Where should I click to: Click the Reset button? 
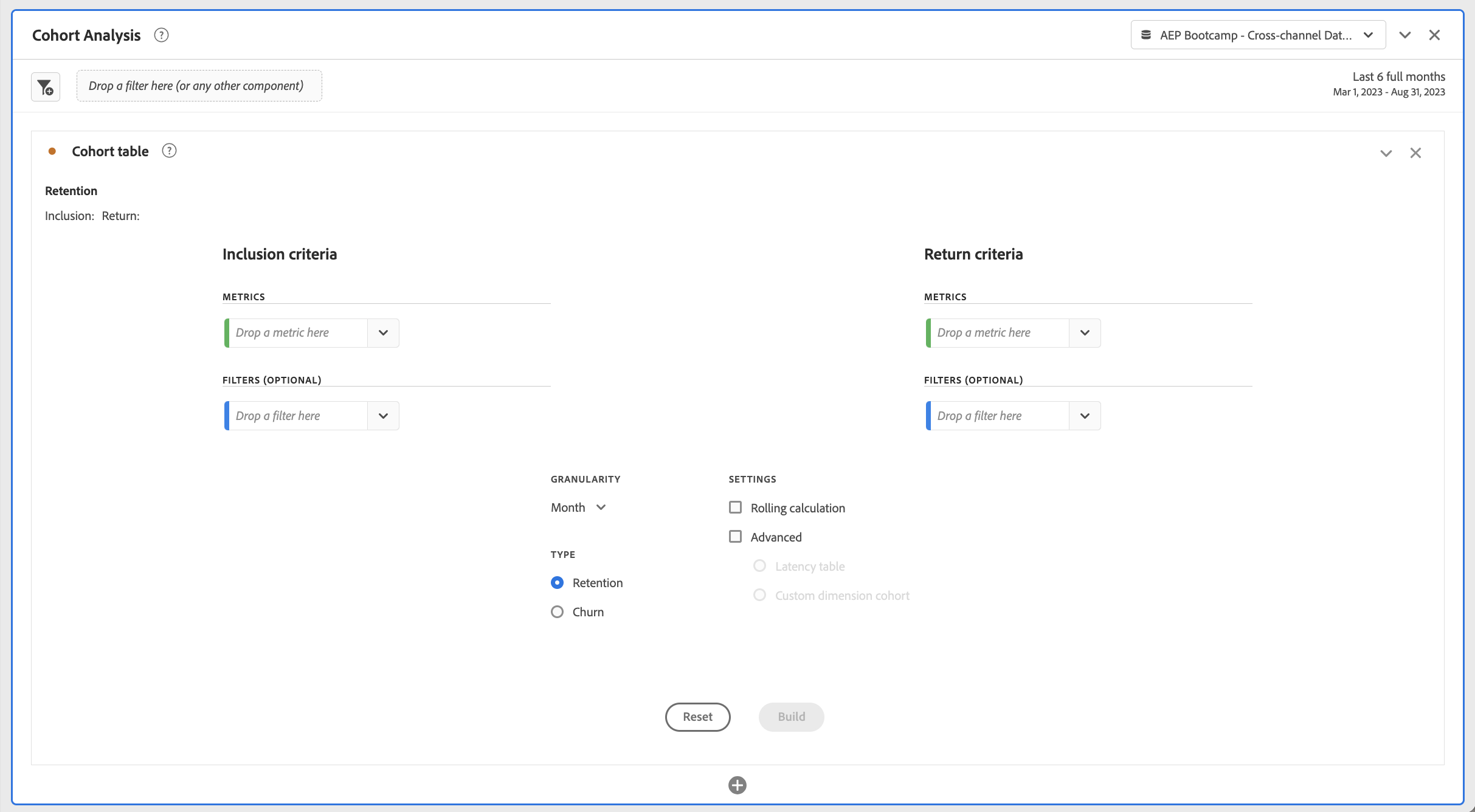[697, 717]
